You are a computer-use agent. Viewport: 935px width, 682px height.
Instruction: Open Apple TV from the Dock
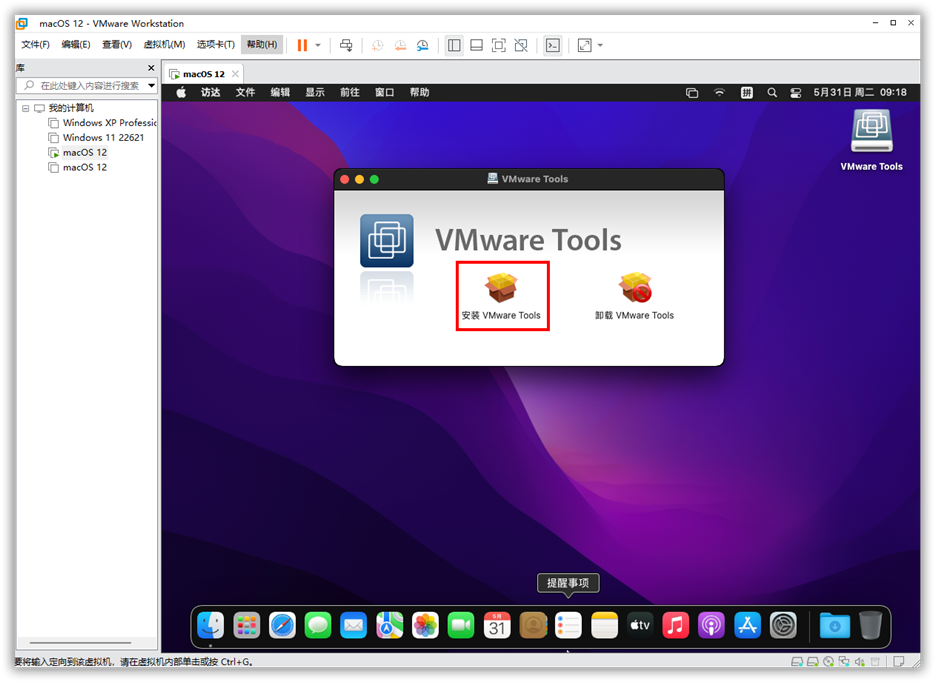(x=640, y=625)
